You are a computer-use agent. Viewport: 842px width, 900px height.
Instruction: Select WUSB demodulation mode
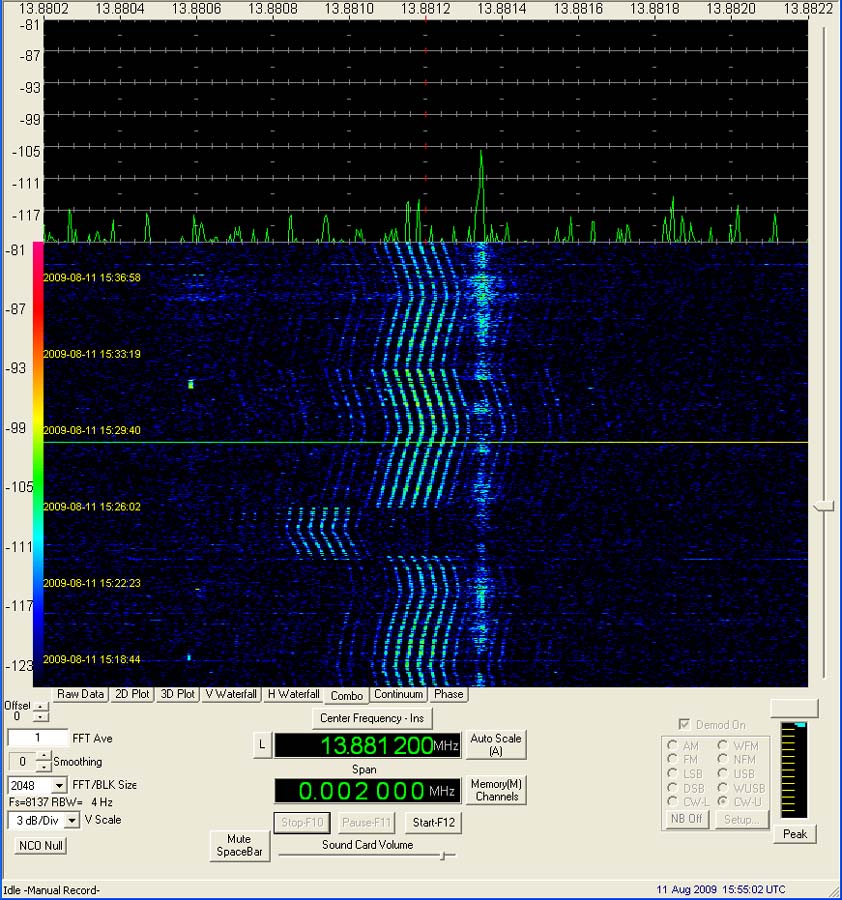[722, 788]
